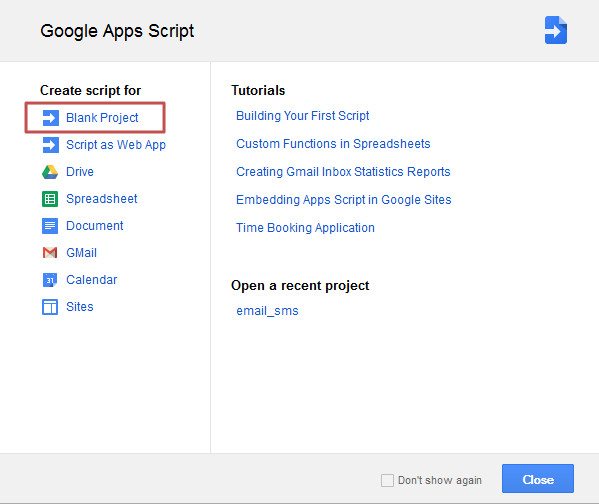
Task: Click the Blank Project arrow icon
Action: [50, 118]
